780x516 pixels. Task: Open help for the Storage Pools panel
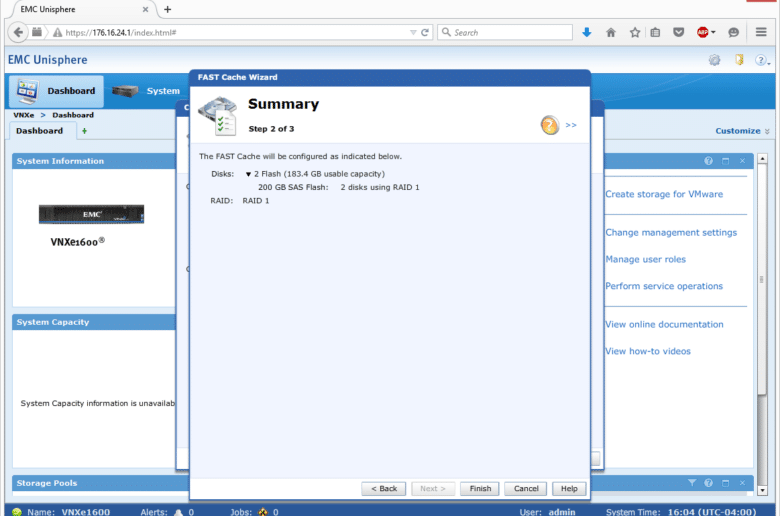point(708,483)
